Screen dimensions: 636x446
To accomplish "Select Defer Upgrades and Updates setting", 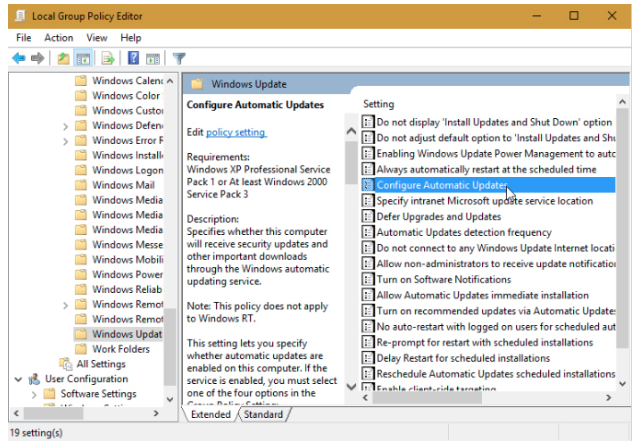I will [x=439, y=217].
